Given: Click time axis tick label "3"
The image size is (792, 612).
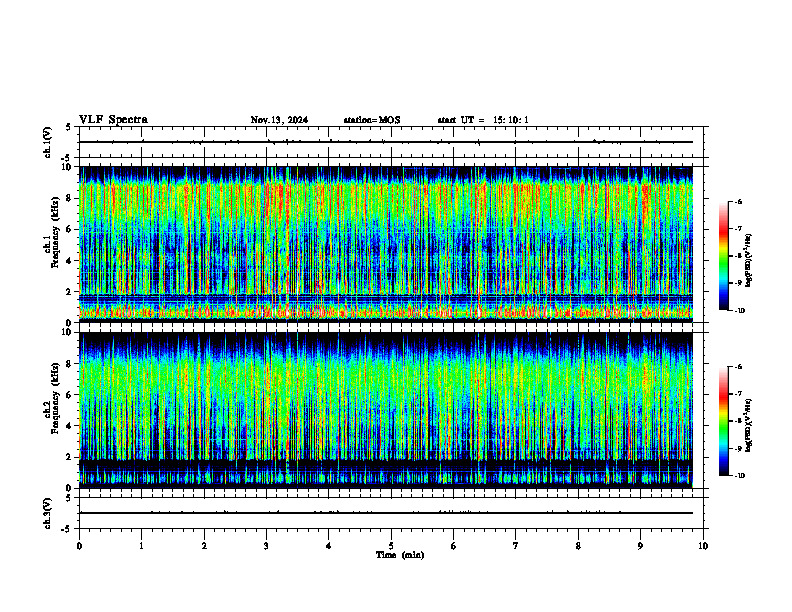Looking at the screenshot, I should coord(266,546).
